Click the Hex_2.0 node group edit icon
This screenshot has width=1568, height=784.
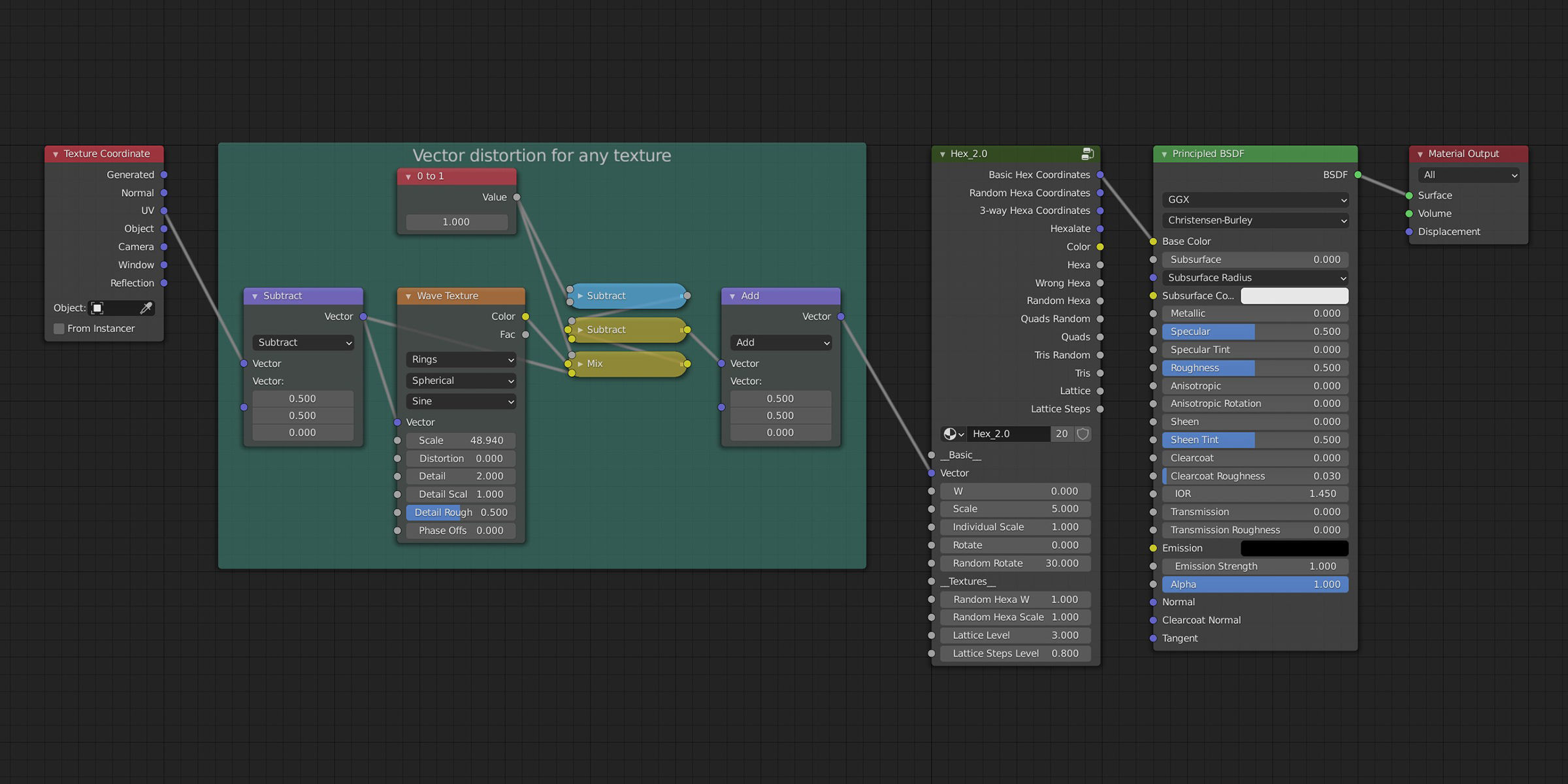(1087, 154)
